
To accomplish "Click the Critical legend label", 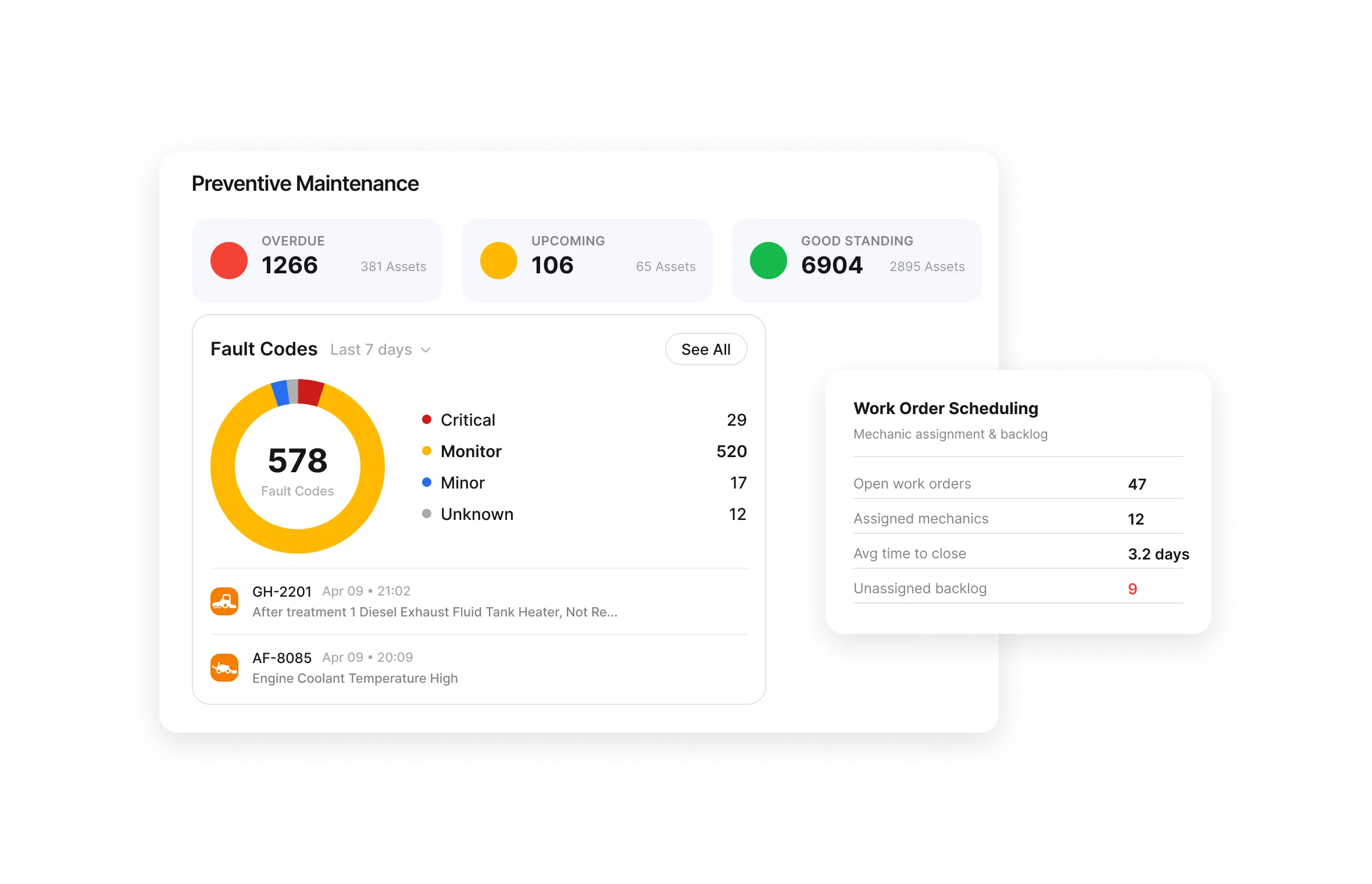I will 468,420.
